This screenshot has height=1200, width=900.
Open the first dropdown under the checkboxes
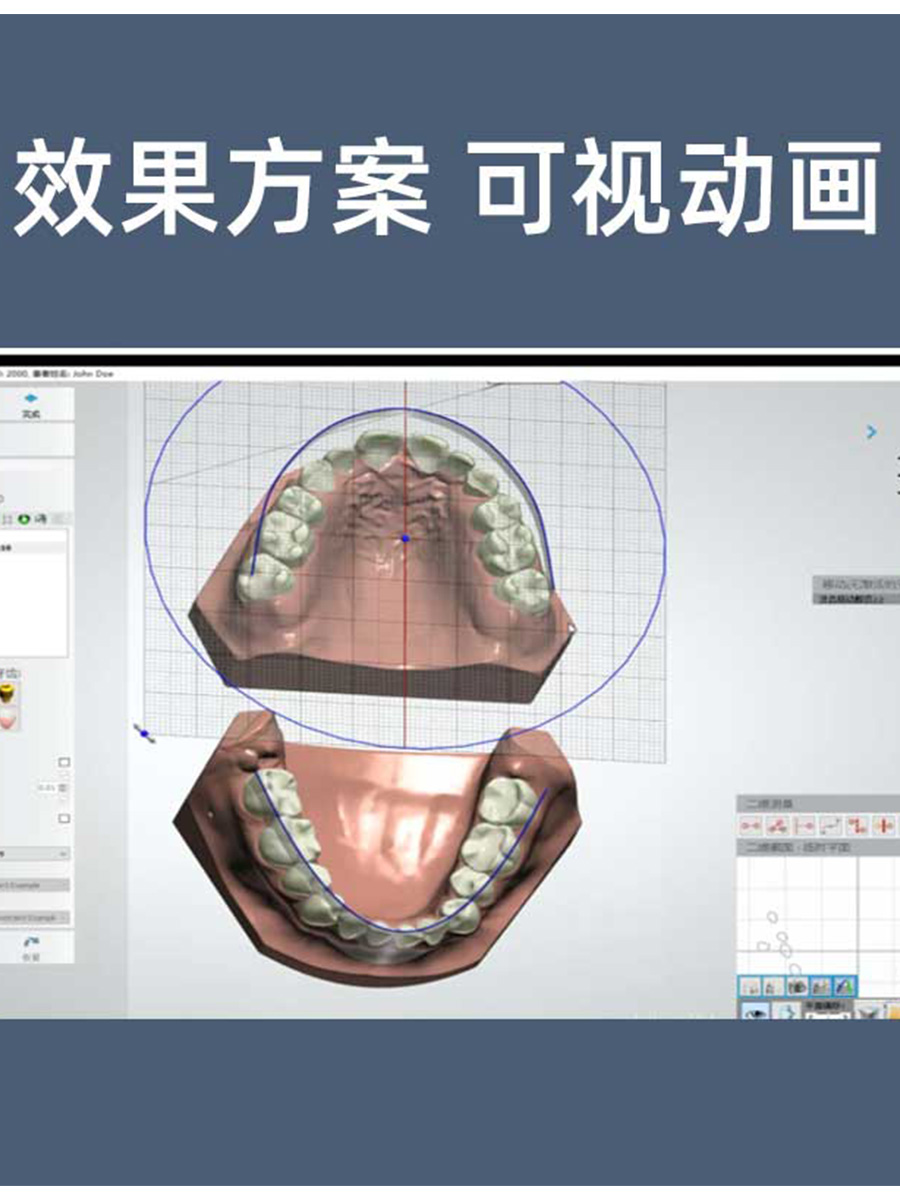pos(35,854)
